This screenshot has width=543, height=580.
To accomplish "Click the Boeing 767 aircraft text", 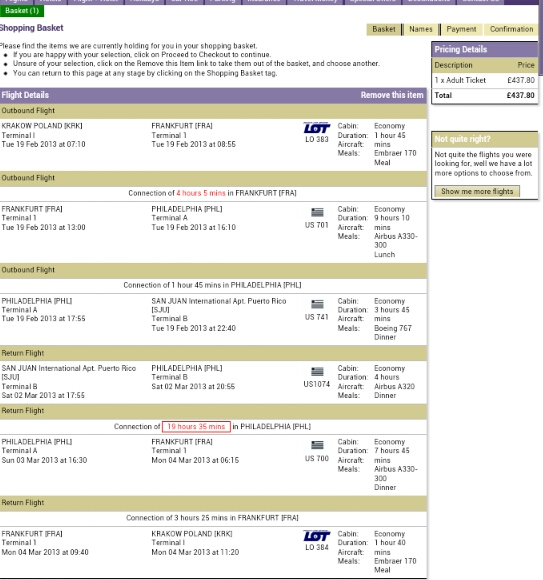I will coord(393,328).
